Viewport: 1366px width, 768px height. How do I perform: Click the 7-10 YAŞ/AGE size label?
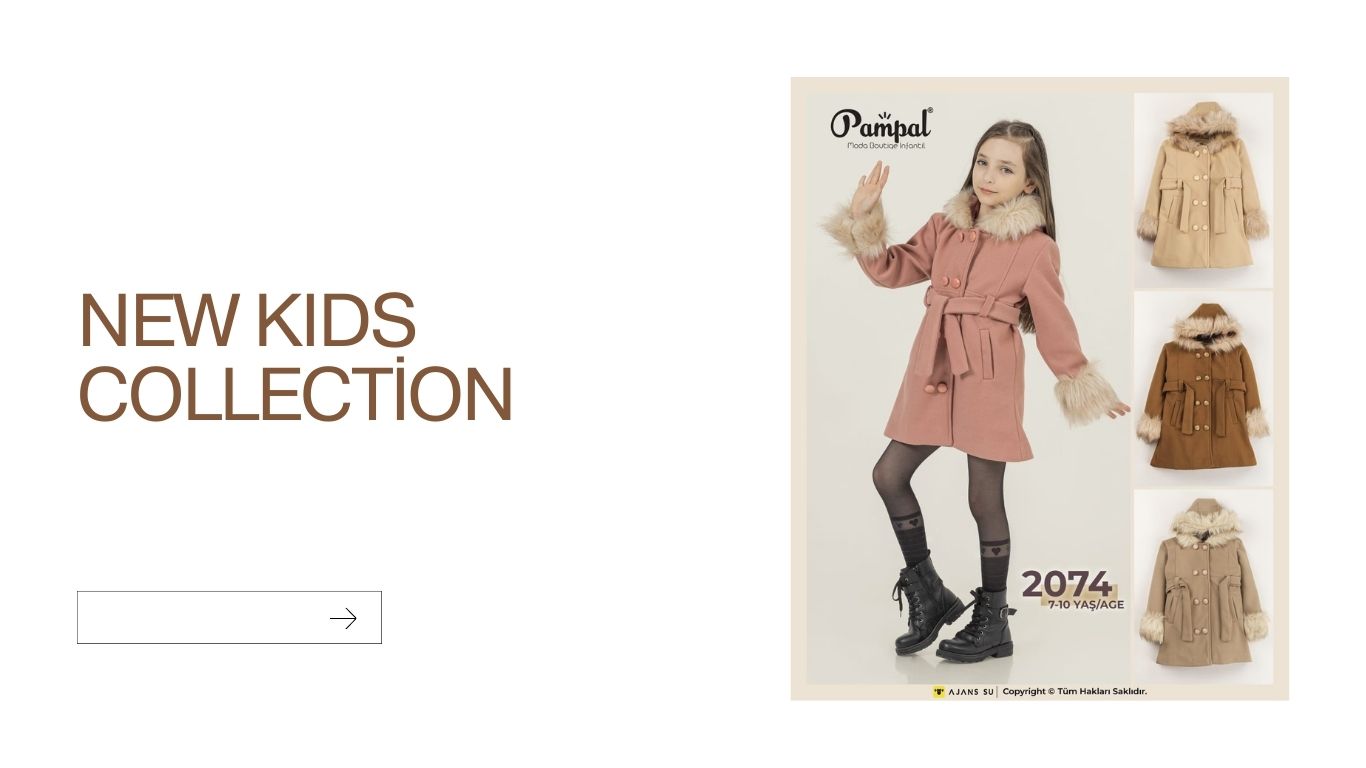click(x=1086, y=604)
